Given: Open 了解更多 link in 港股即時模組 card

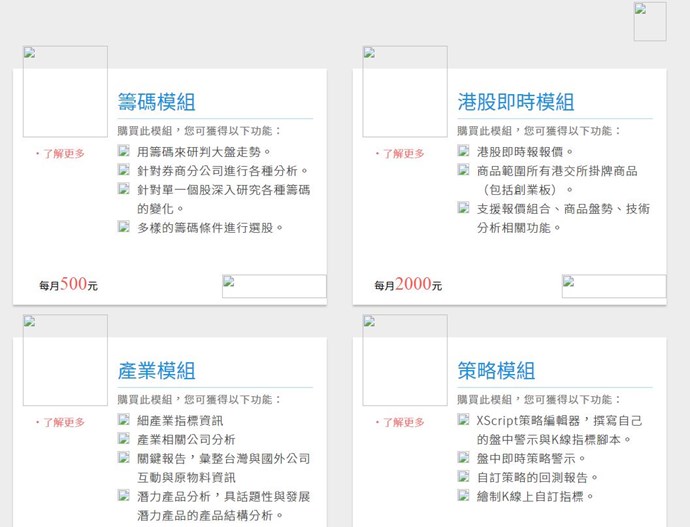Looking at the screenshot, I should [x=404, y=154].
